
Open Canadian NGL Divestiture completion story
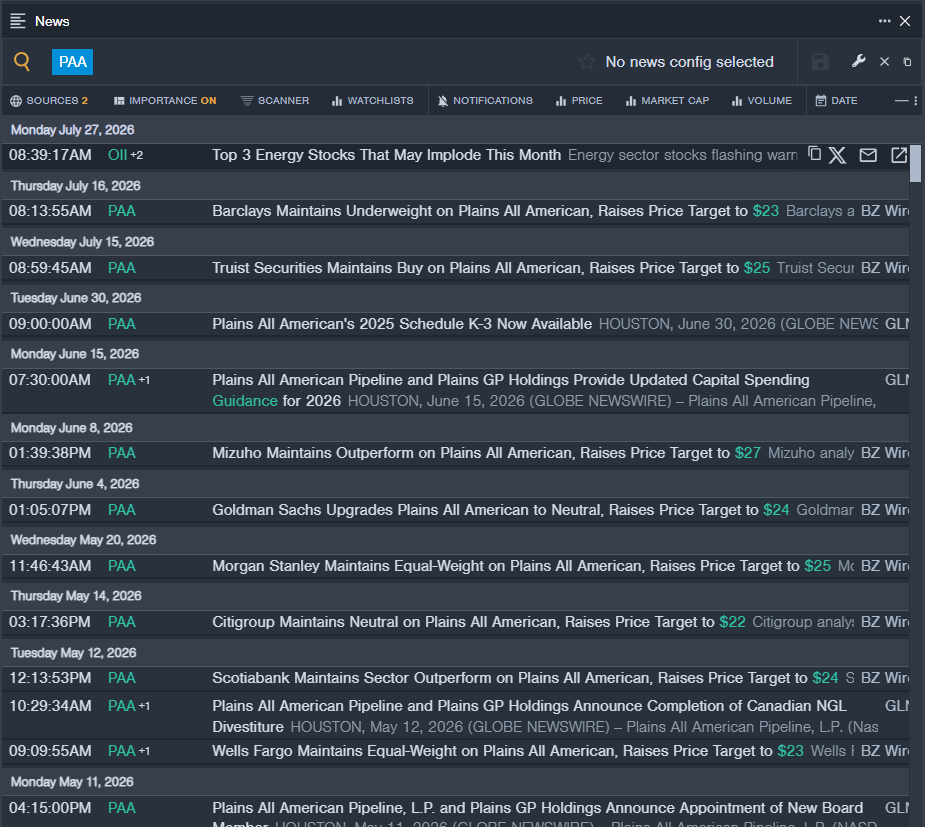(x=529, y=716)
